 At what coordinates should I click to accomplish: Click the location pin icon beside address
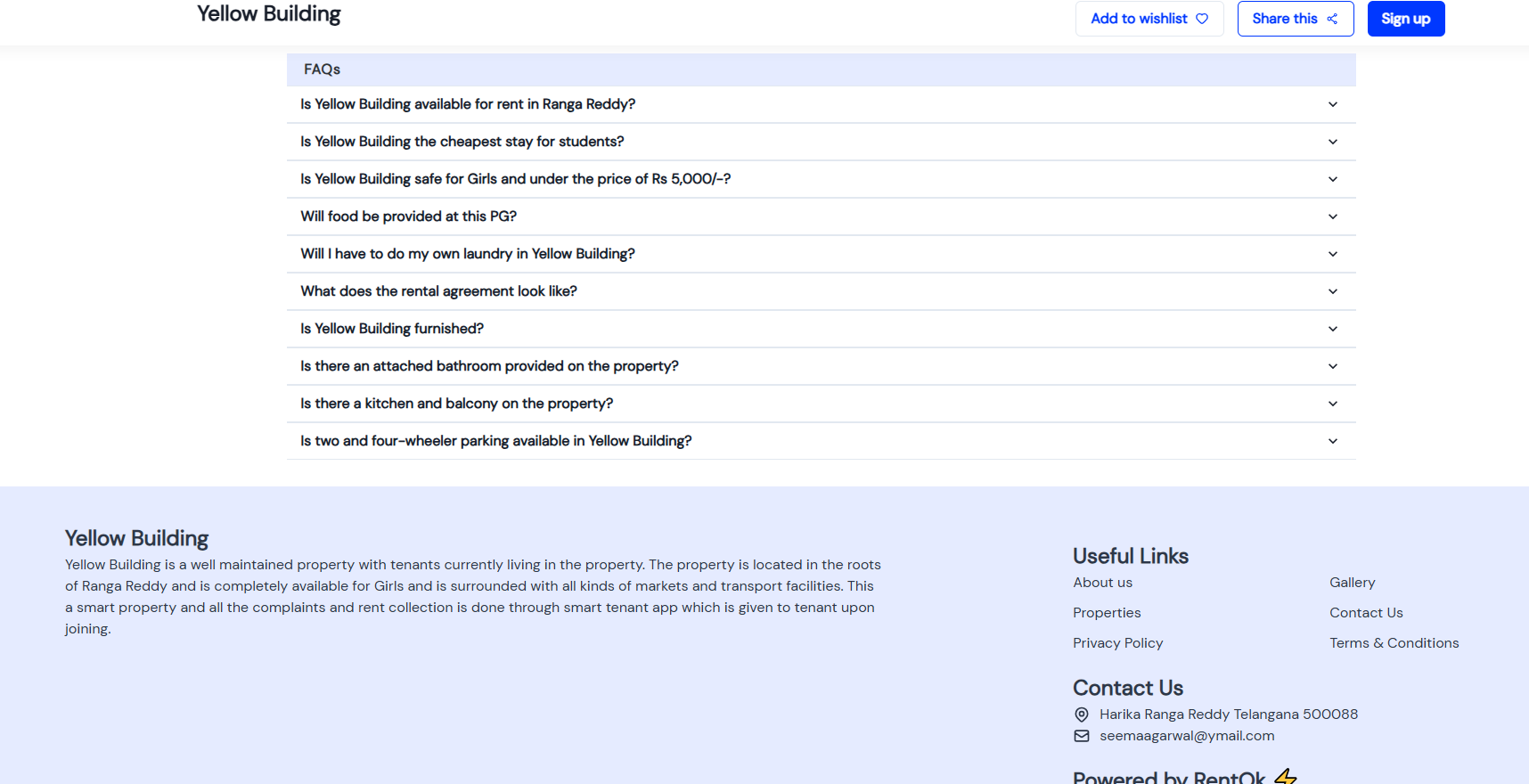[1082, 715]
